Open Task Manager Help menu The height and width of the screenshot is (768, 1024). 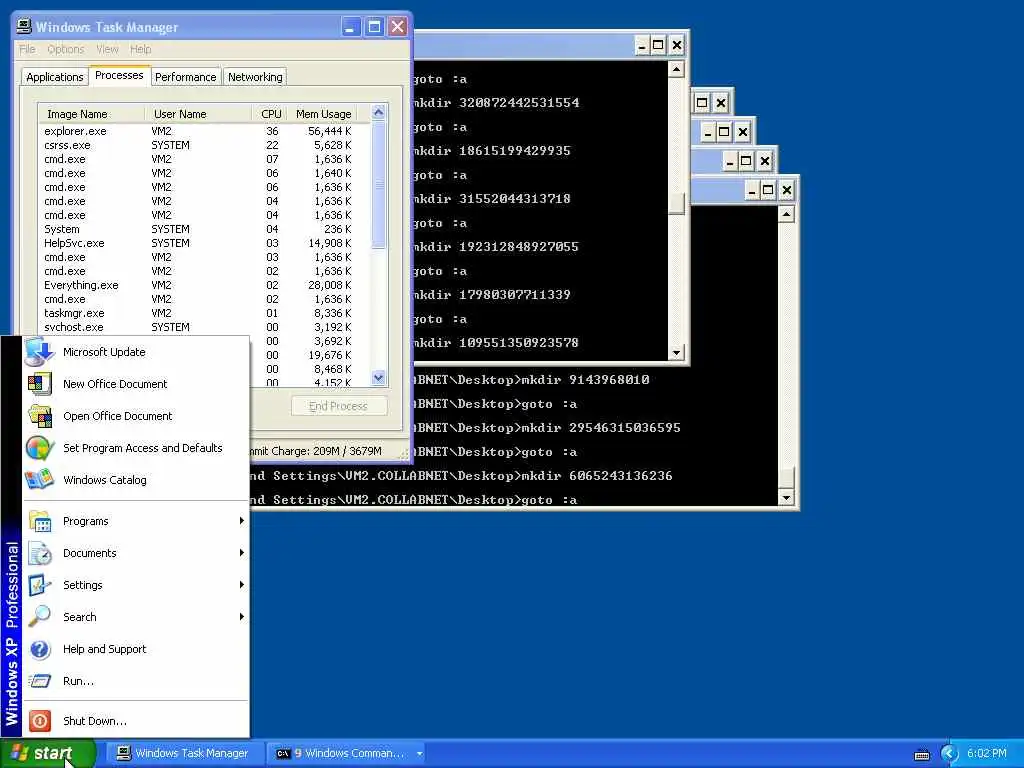click(140, 49)
